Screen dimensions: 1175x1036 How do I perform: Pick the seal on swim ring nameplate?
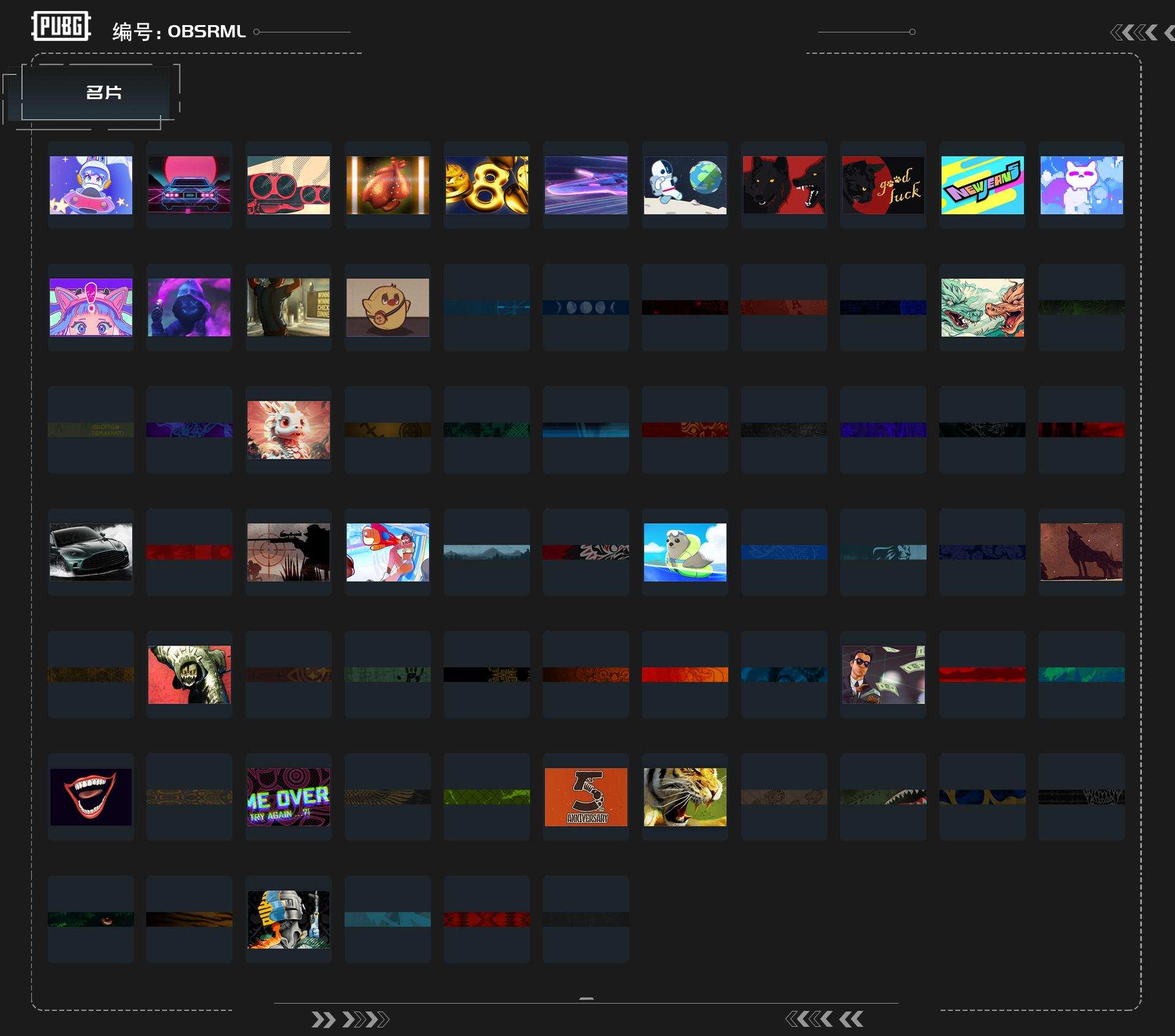(x=685, y=552)
